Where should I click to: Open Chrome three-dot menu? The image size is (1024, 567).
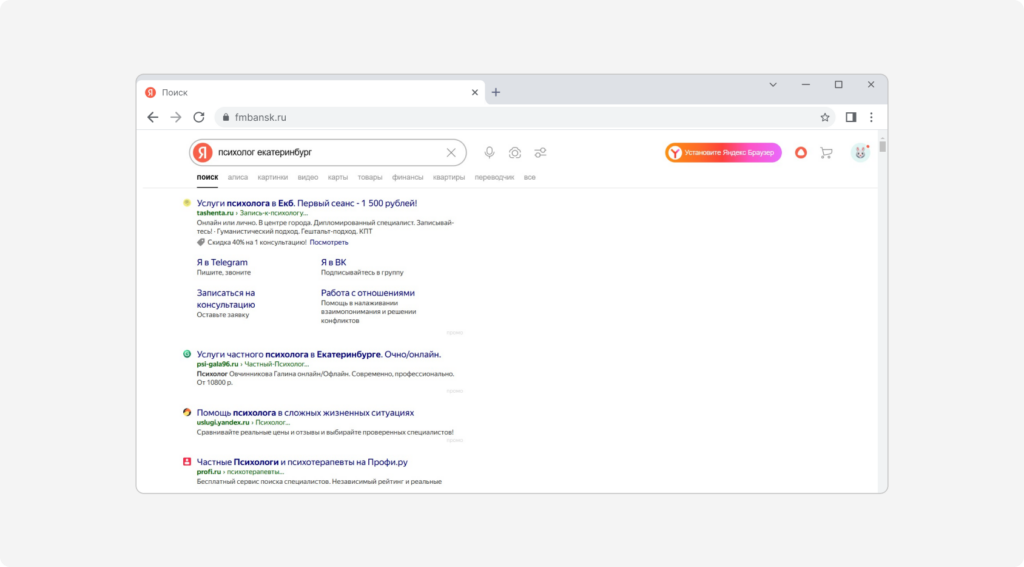click(871, 117)
